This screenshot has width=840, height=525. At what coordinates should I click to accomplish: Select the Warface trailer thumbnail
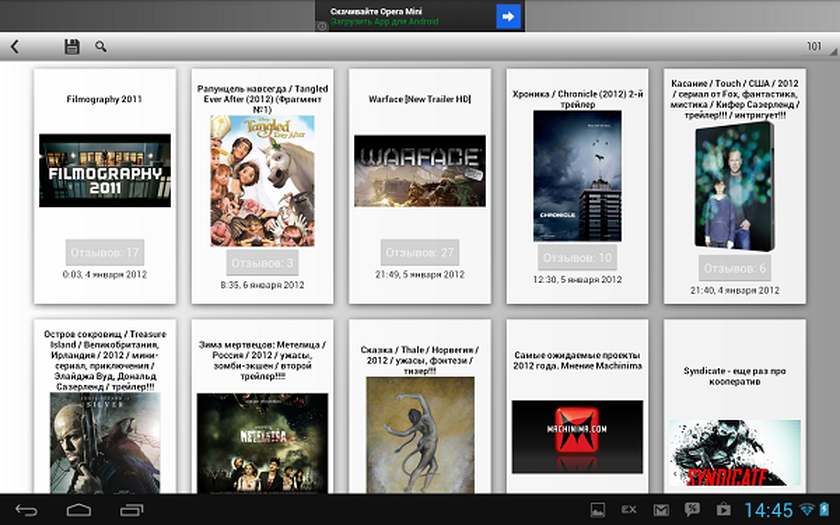click(419, 171)
